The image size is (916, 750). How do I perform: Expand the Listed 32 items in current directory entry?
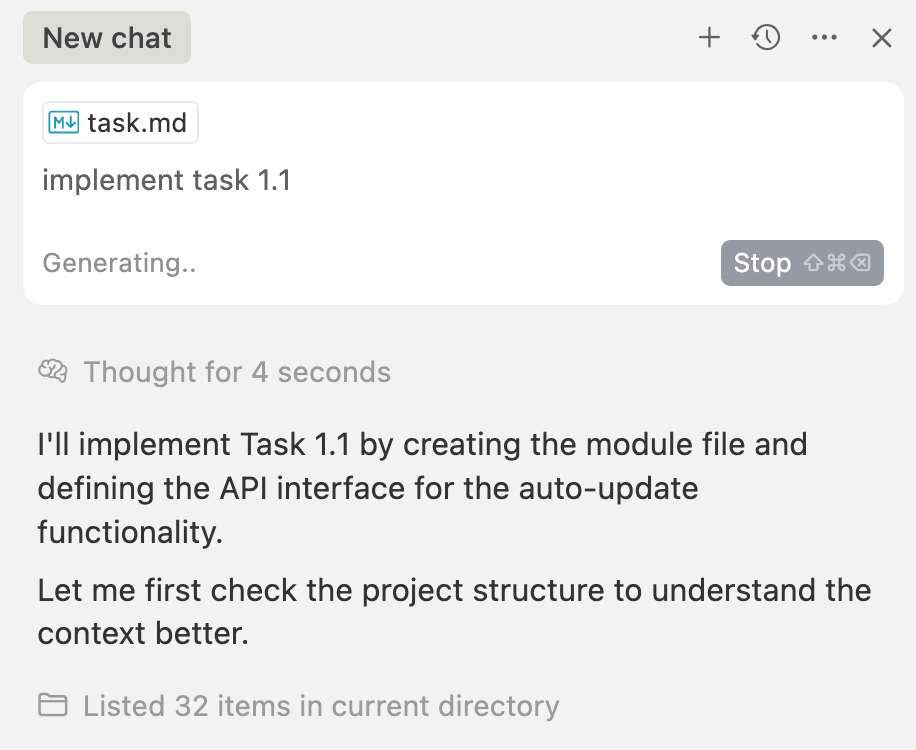click(x=320, y=706)
